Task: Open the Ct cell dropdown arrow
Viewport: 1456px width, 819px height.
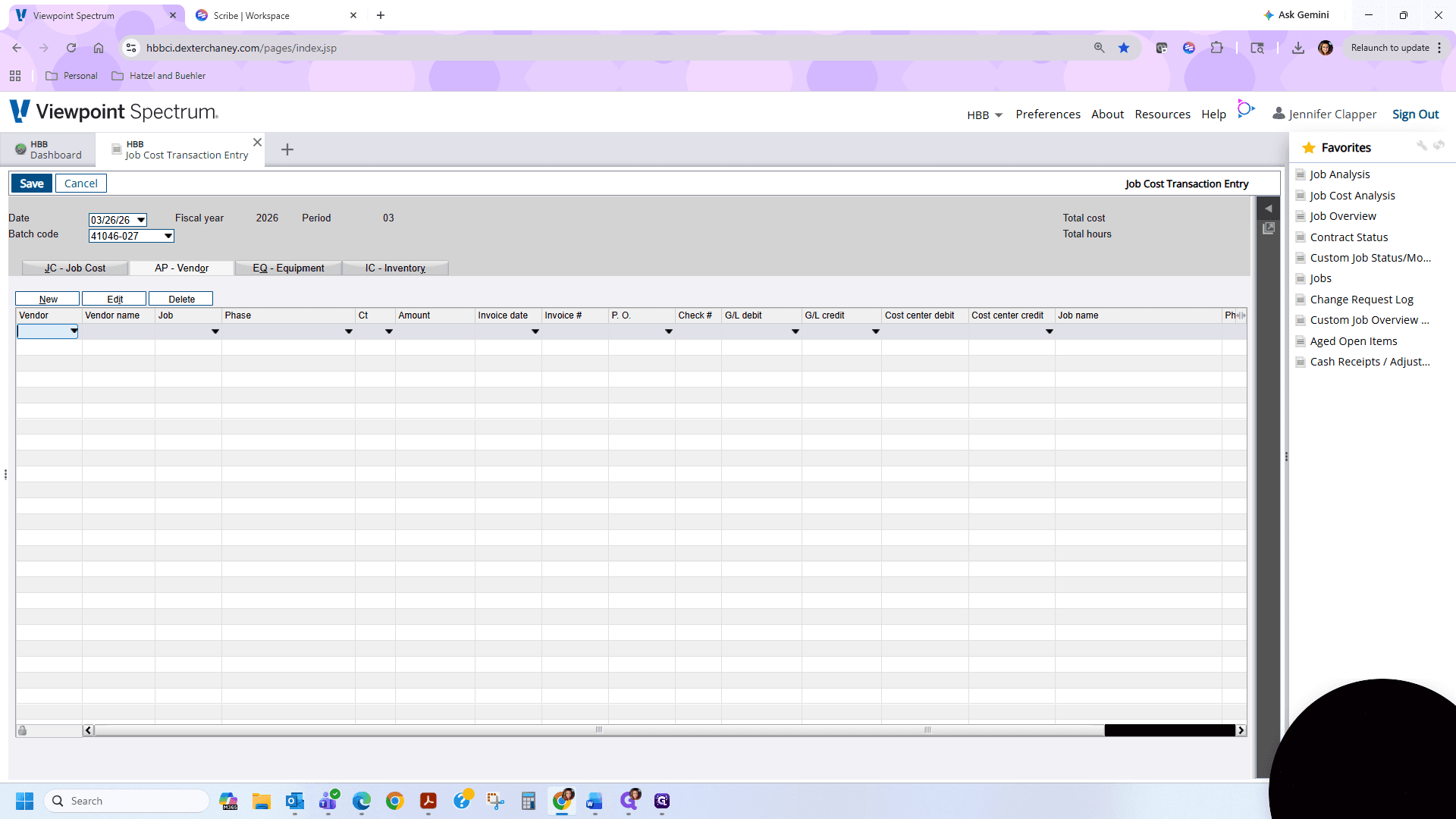Action: [389, 331]
